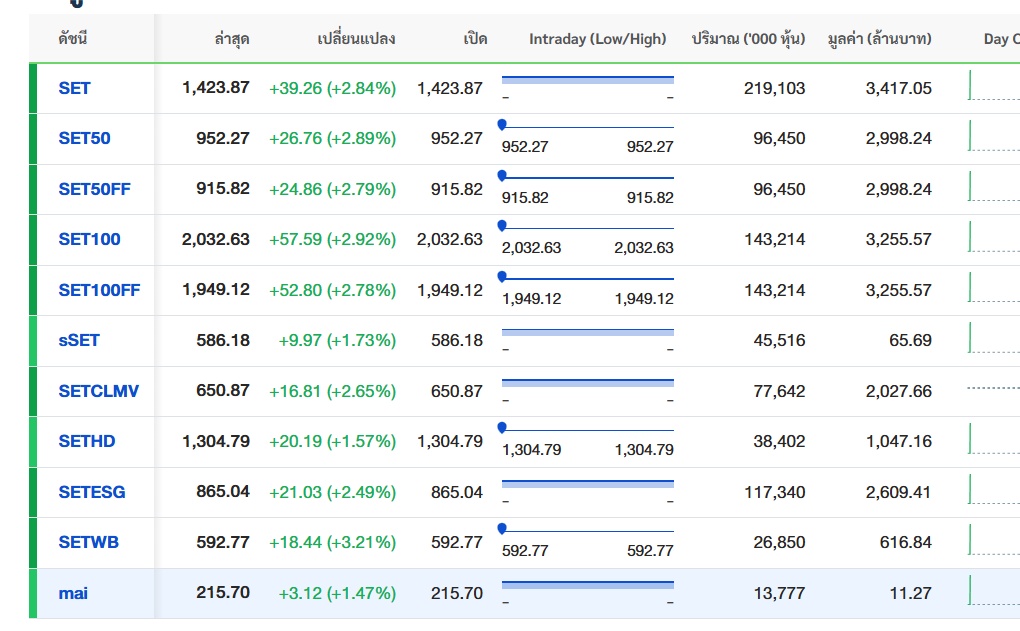Click the SET50 intraday range marker dot
This screenshot has height=631, width=1020.
(x=502, y=124)
